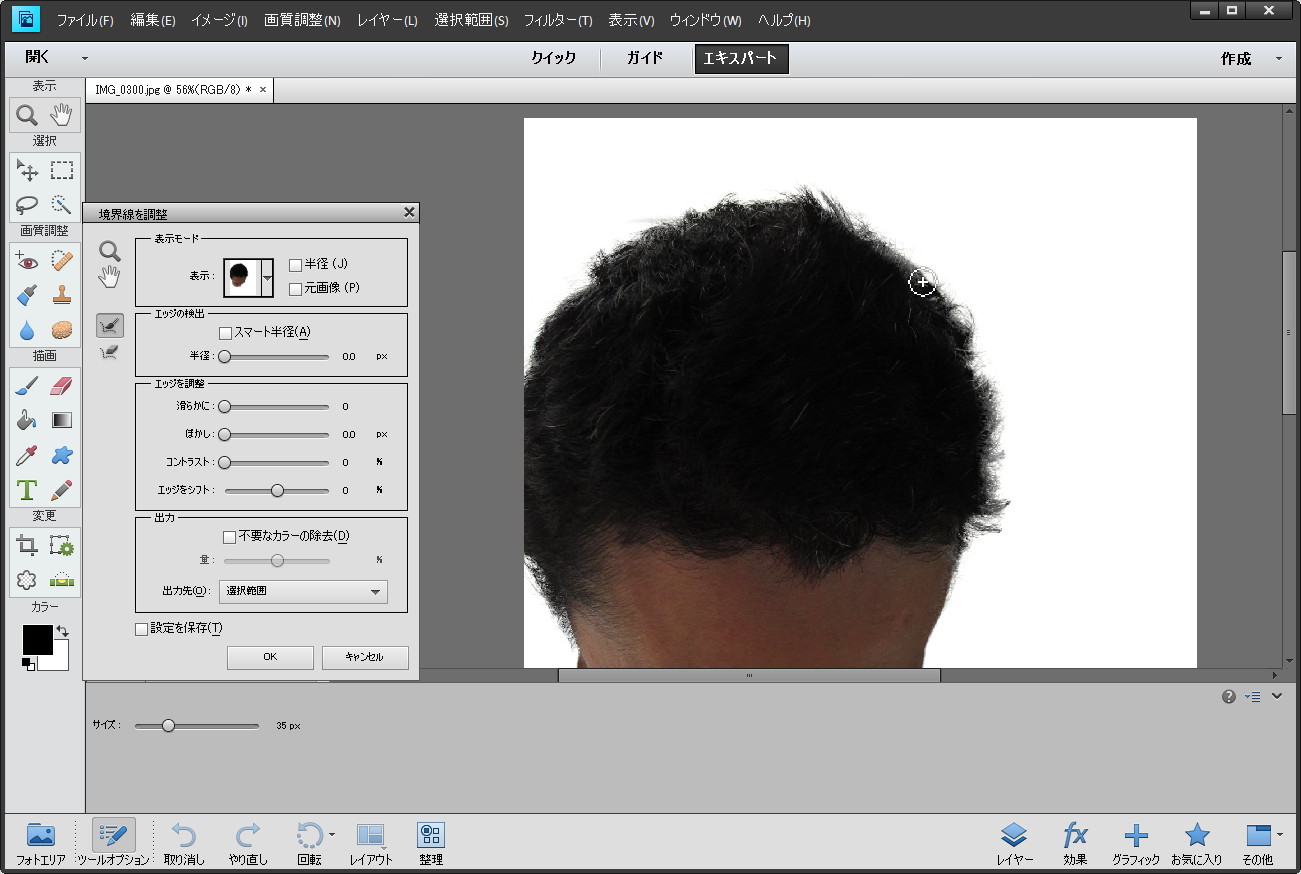Select the Spot Healing Brush tool
This screenshot has width=1301, height=874.
pyautogui.click(x=62, y=261)
